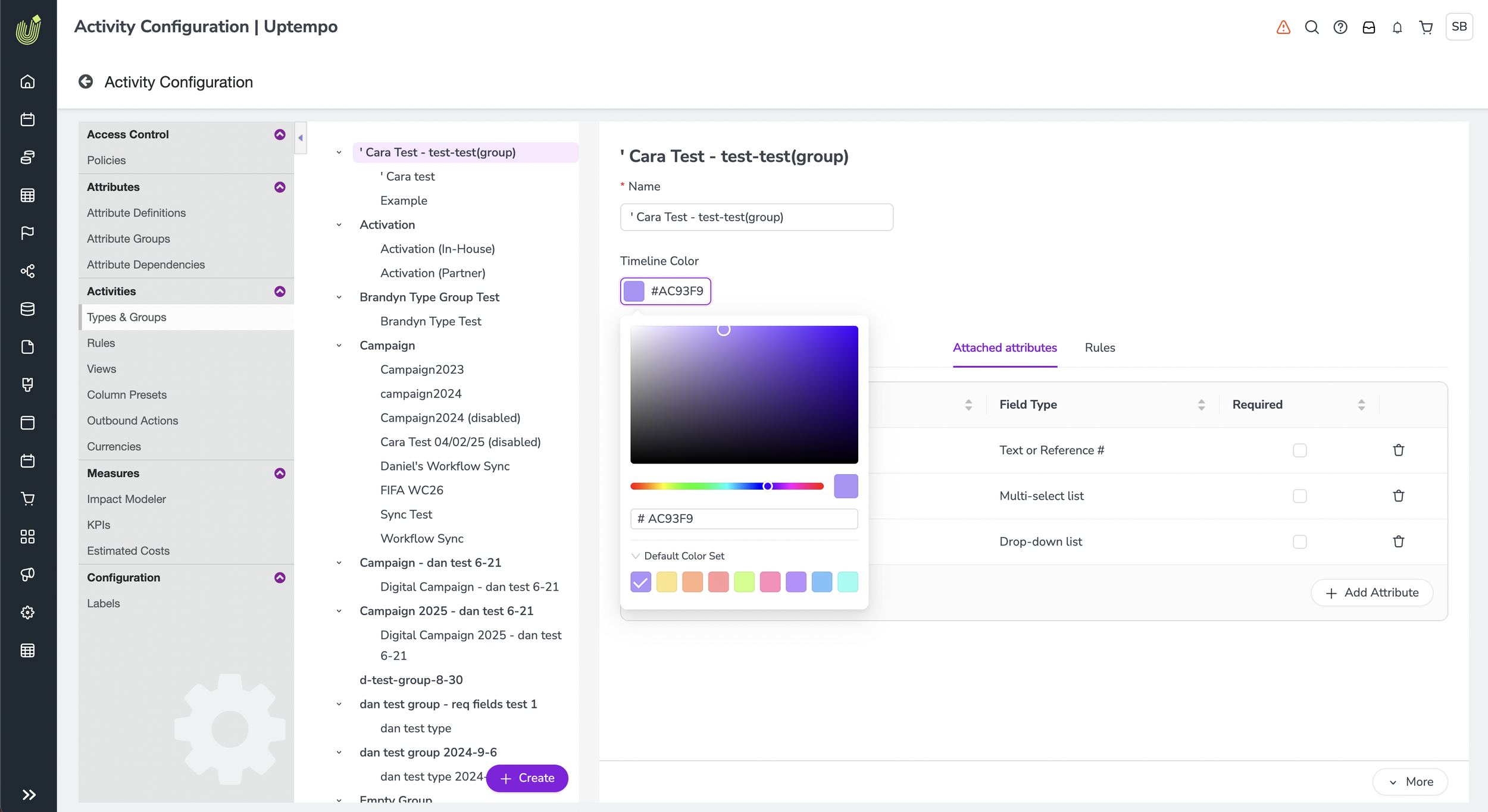
Task: Open the home icon in left sidebar
Action: [27, 81]
